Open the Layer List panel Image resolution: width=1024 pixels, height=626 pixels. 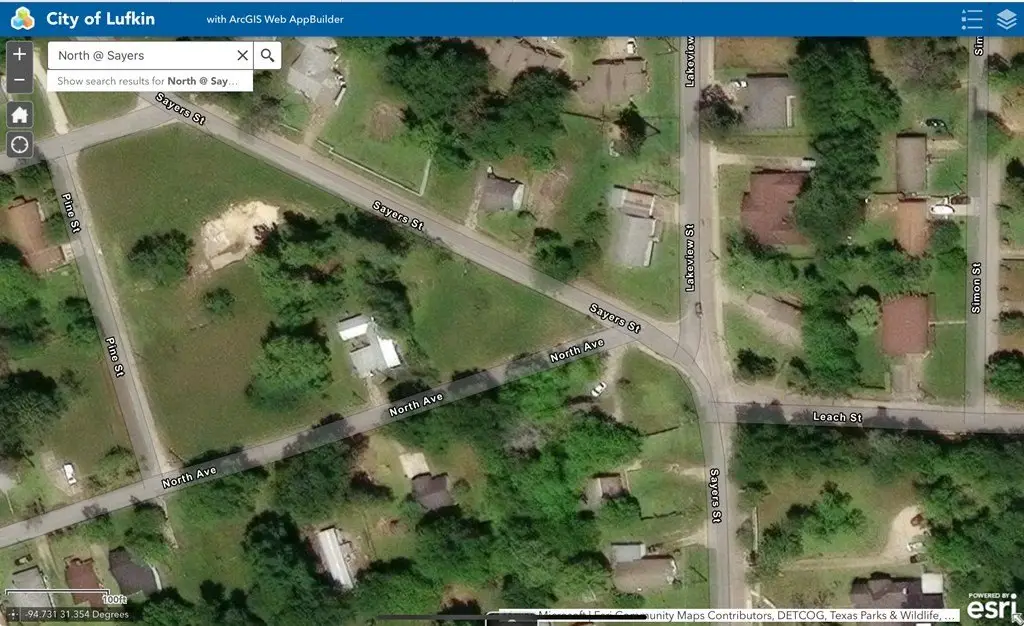1006,19
